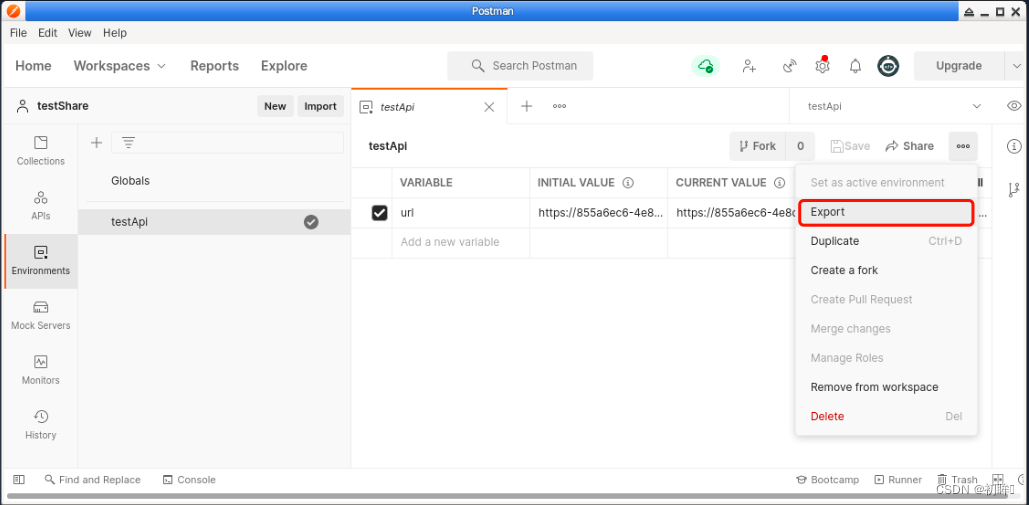This screenshot has width=1029, height=505.
Task: Open the Help menu
Action: (115, 33)
